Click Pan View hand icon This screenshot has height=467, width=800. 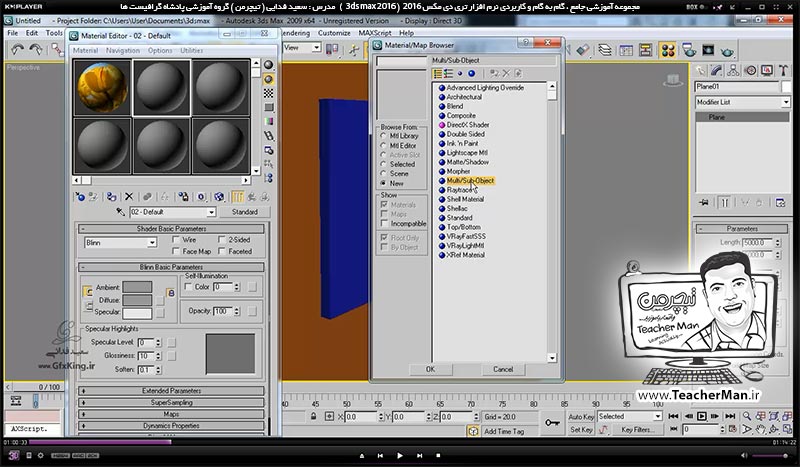click(761, 430)
